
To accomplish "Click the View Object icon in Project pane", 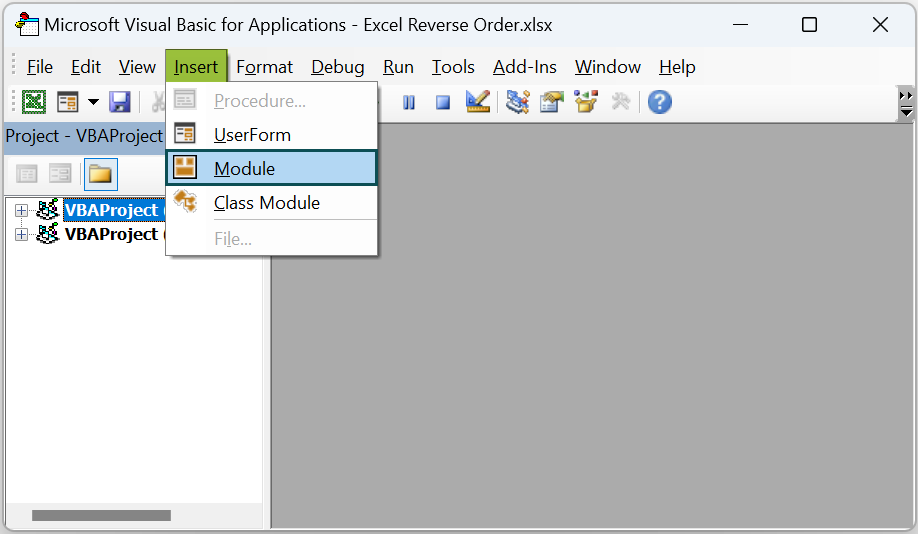I will 60,174.
